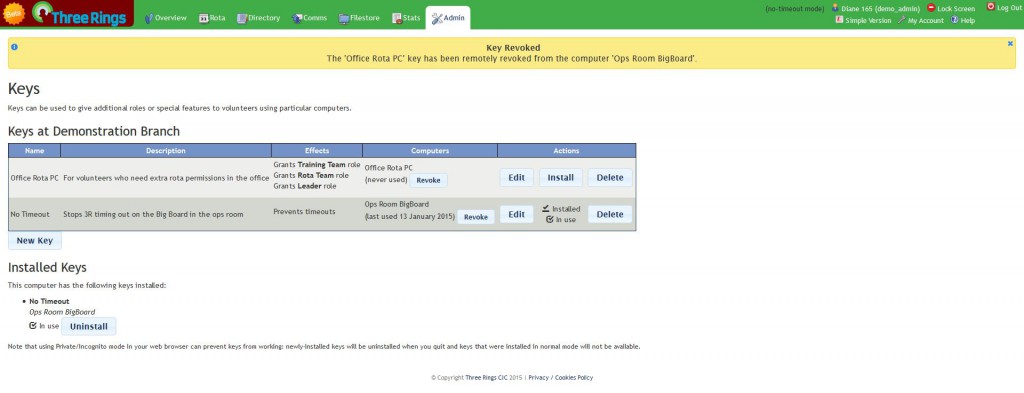Open the Directory section
The height and width of the screenshot is (393, 1024).
[259, 18]
